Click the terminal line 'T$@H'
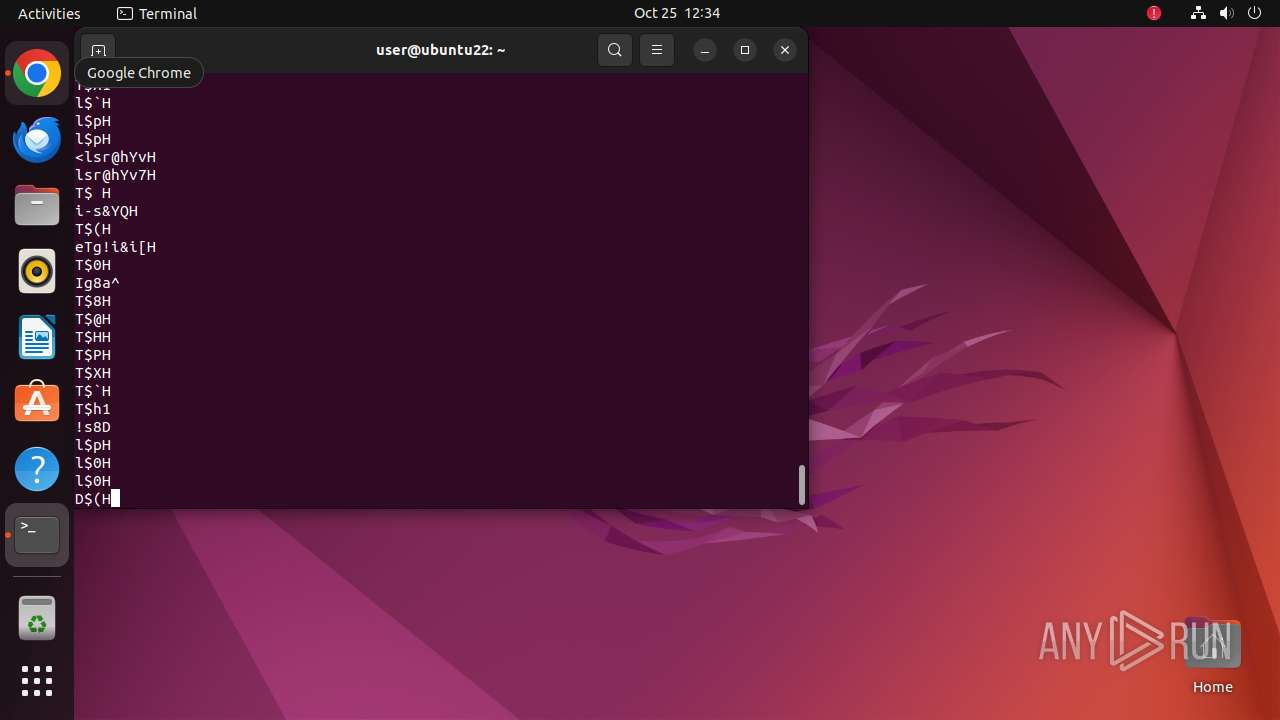 (x=93, y=319)
